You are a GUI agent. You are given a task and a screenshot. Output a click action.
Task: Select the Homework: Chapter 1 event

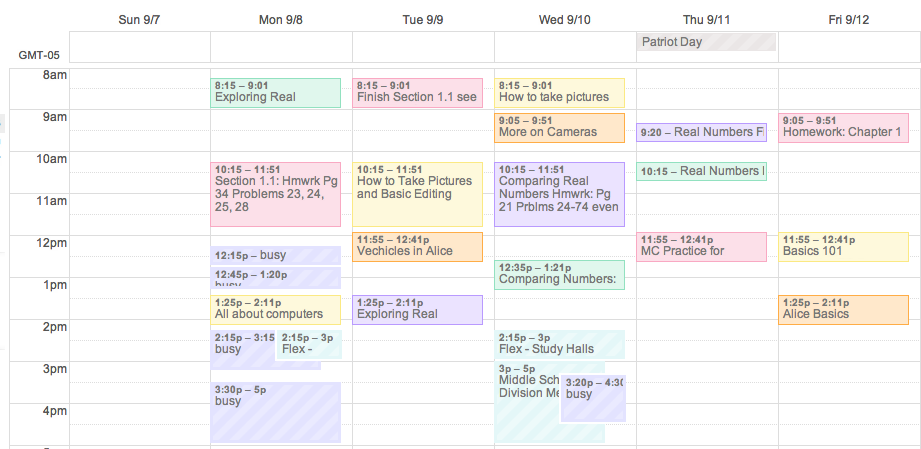(x=843, y=128)
